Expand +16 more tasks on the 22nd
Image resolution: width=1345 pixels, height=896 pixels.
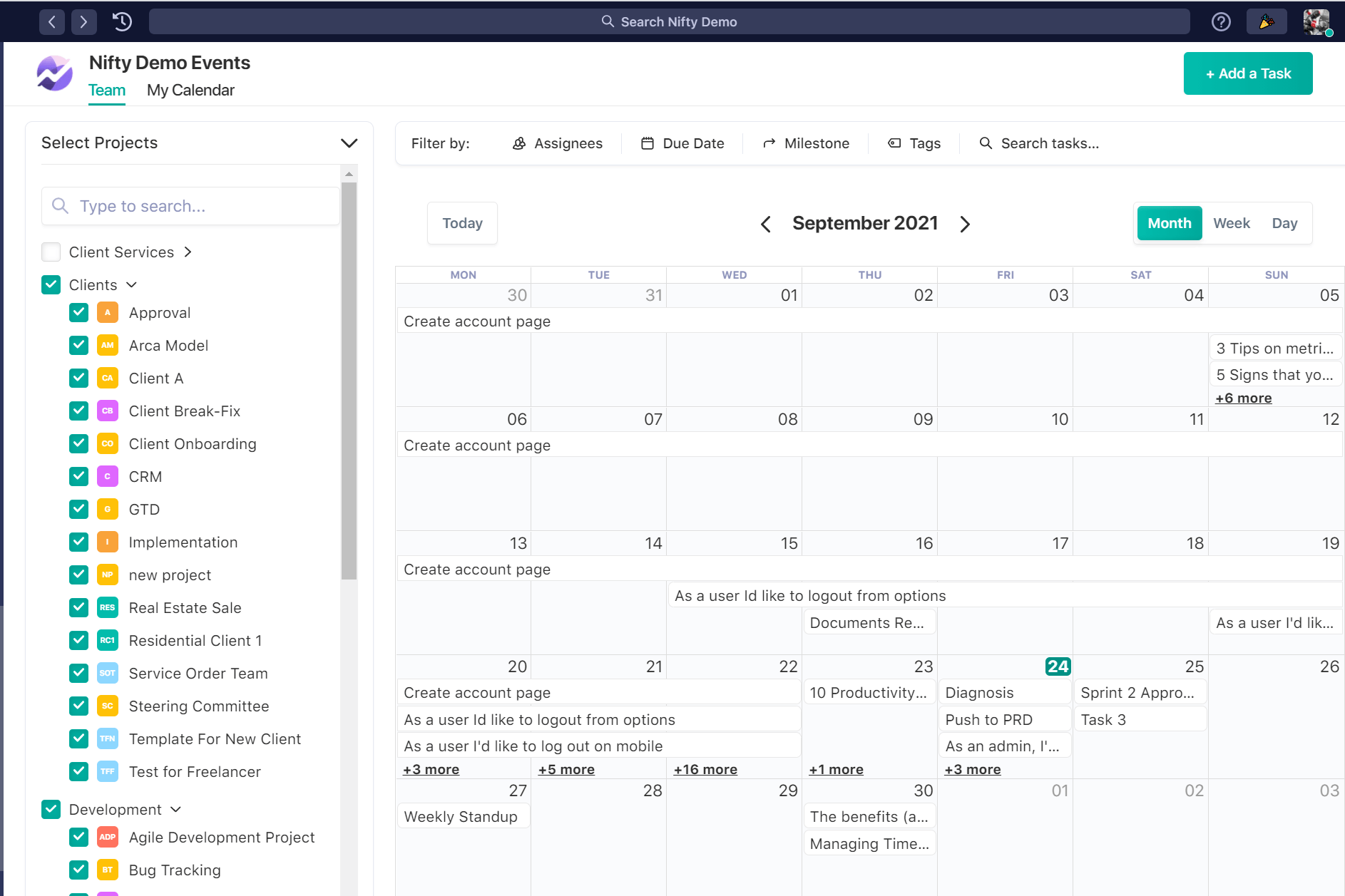point(705,770)
